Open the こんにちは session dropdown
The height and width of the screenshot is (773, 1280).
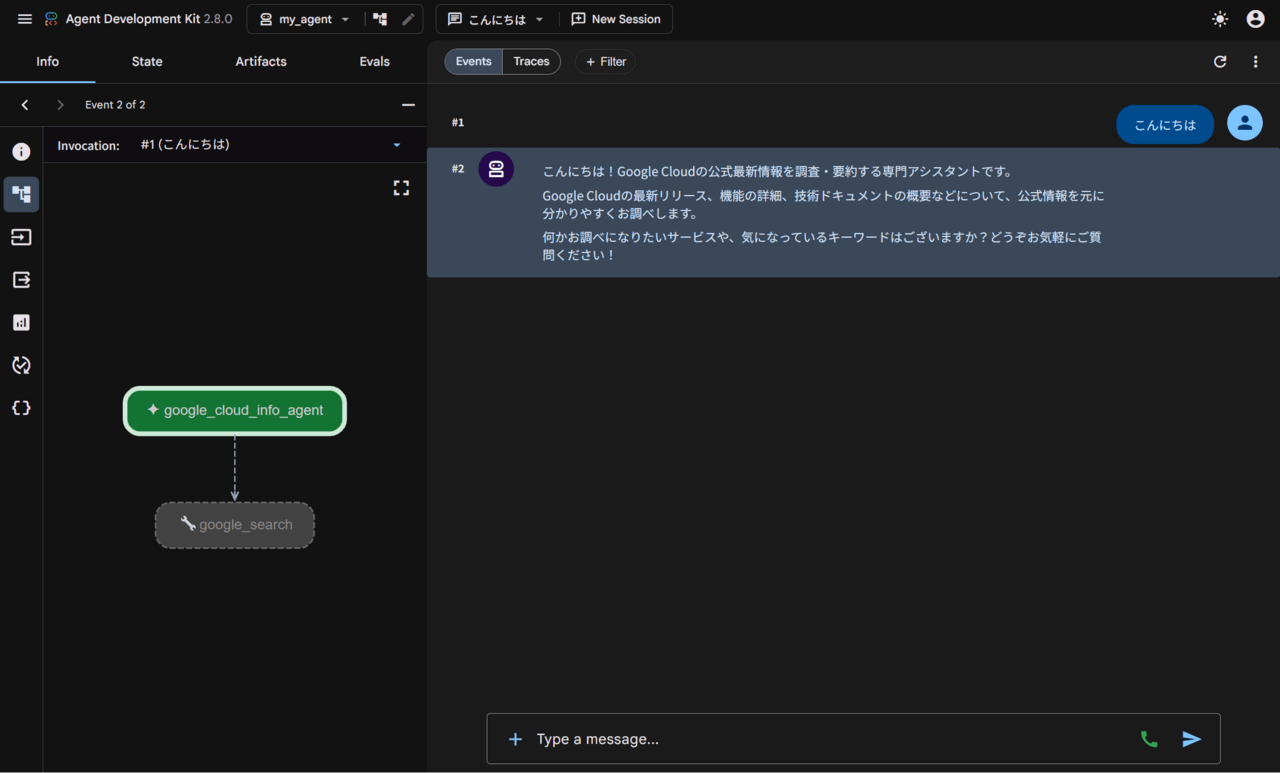click(496, 19)
